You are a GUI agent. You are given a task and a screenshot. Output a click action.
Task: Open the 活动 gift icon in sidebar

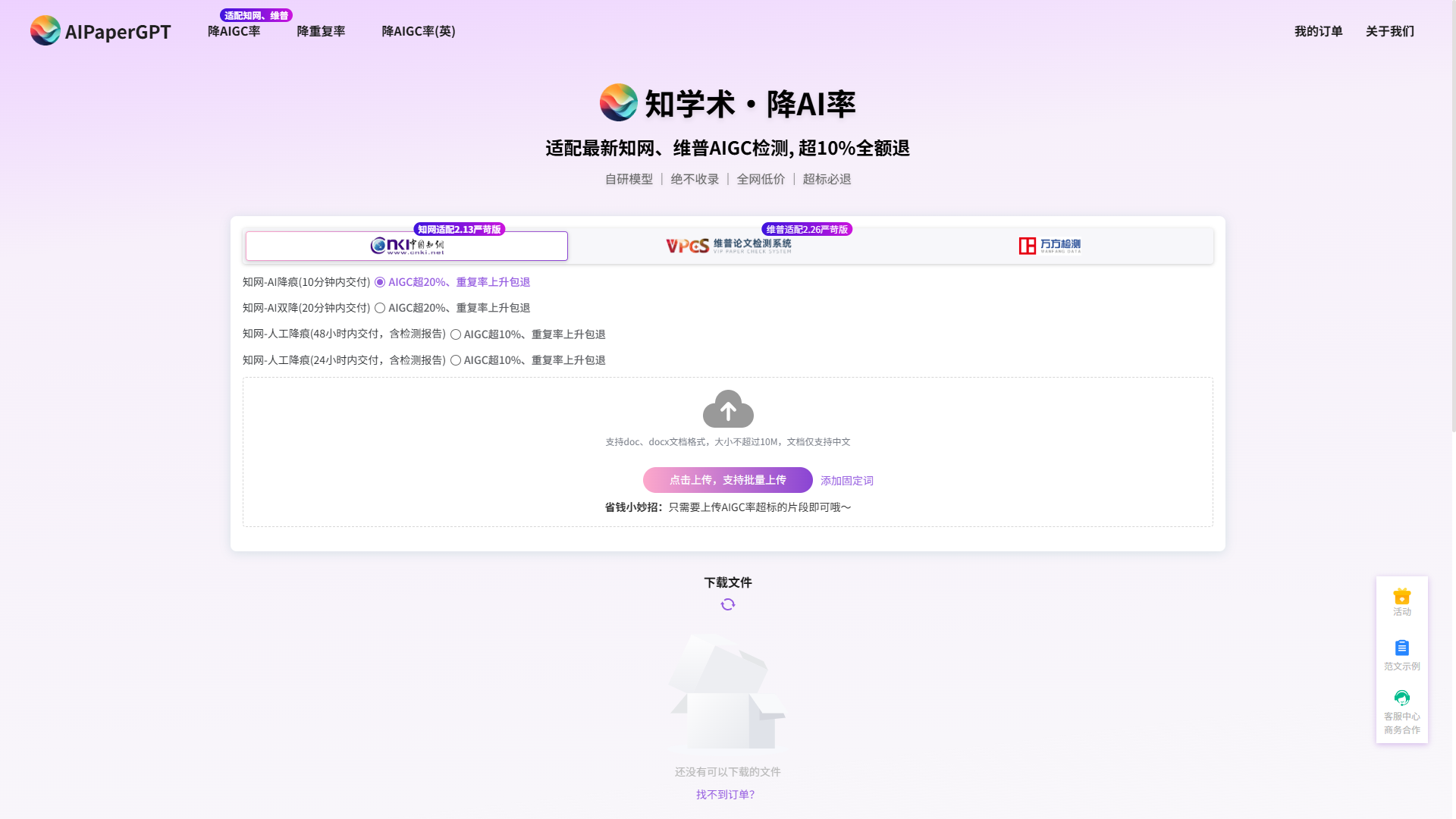point(1401,596)
